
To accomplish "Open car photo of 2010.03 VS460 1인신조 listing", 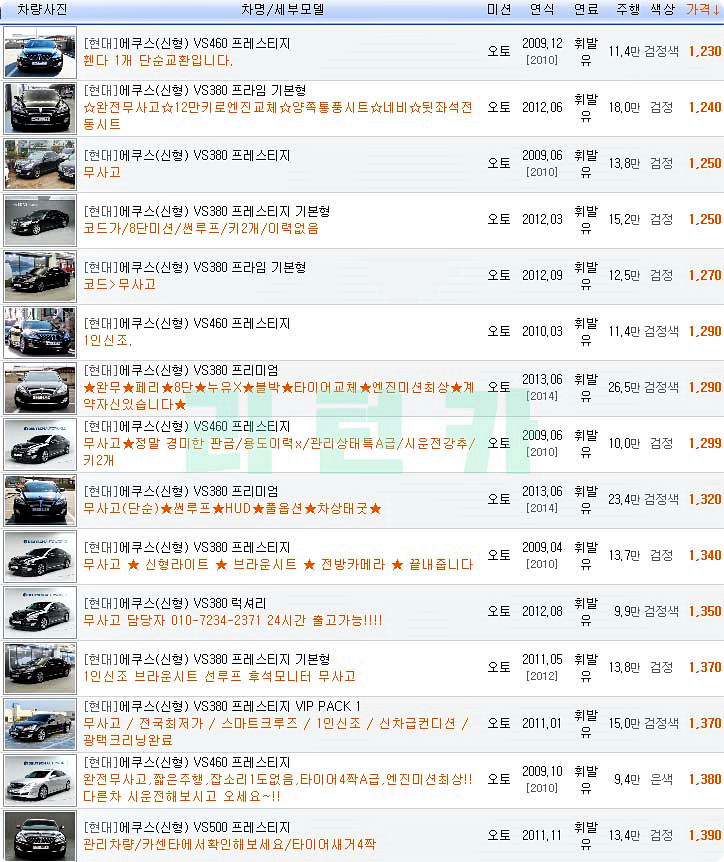I will [x=40, y=333].
